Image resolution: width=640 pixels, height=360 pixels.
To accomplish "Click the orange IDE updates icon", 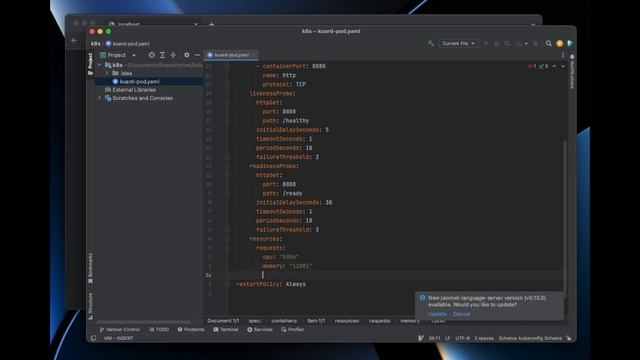I will [560, 43].
